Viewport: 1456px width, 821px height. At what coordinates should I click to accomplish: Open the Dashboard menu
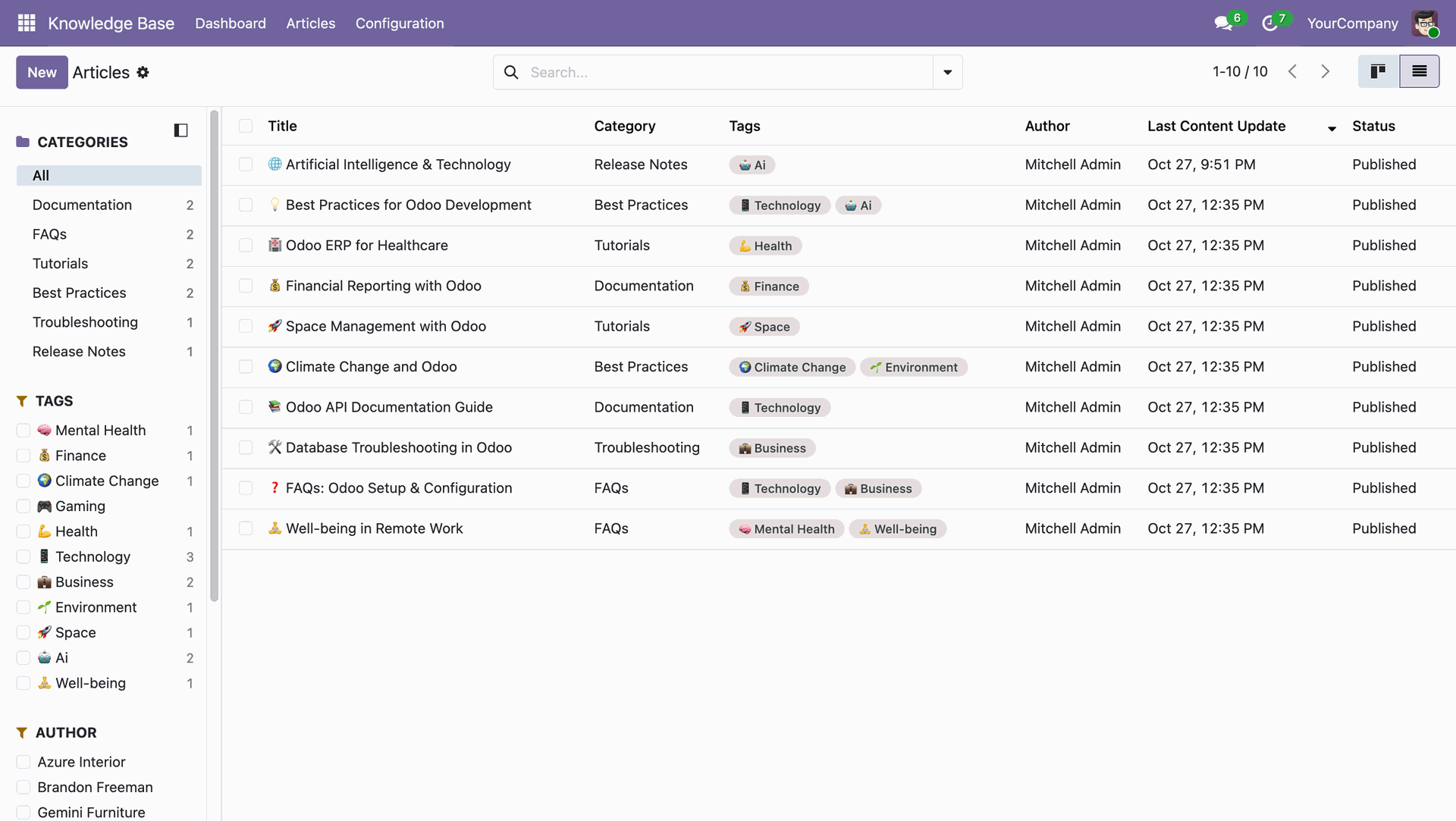(231, 24)
